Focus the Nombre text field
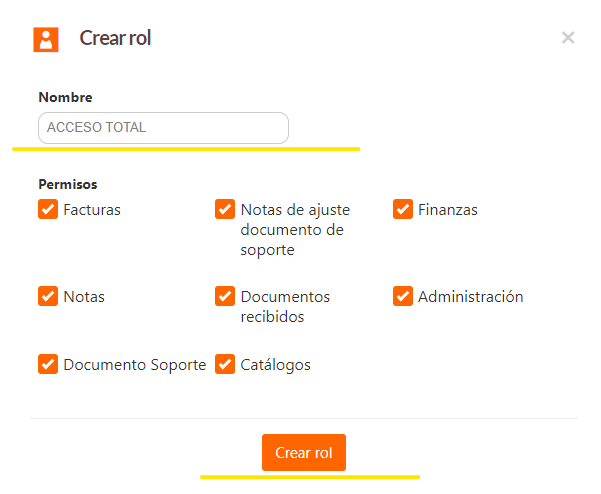Image resolution: width=601 pixels, height=494 pixels. pos(163,128)
